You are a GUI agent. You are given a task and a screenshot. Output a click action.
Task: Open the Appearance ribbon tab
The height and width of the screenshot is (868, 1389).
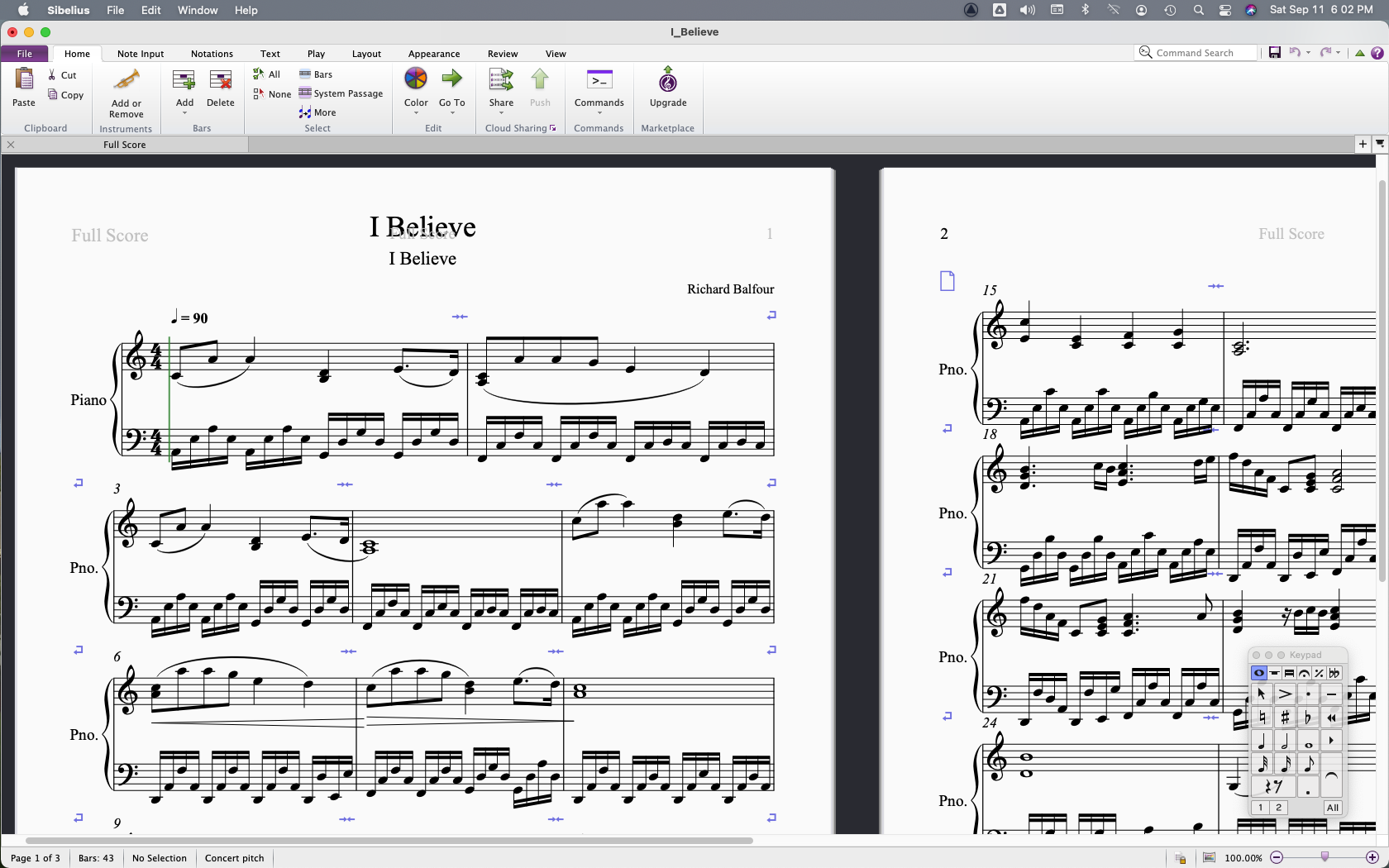coord(434,54)
